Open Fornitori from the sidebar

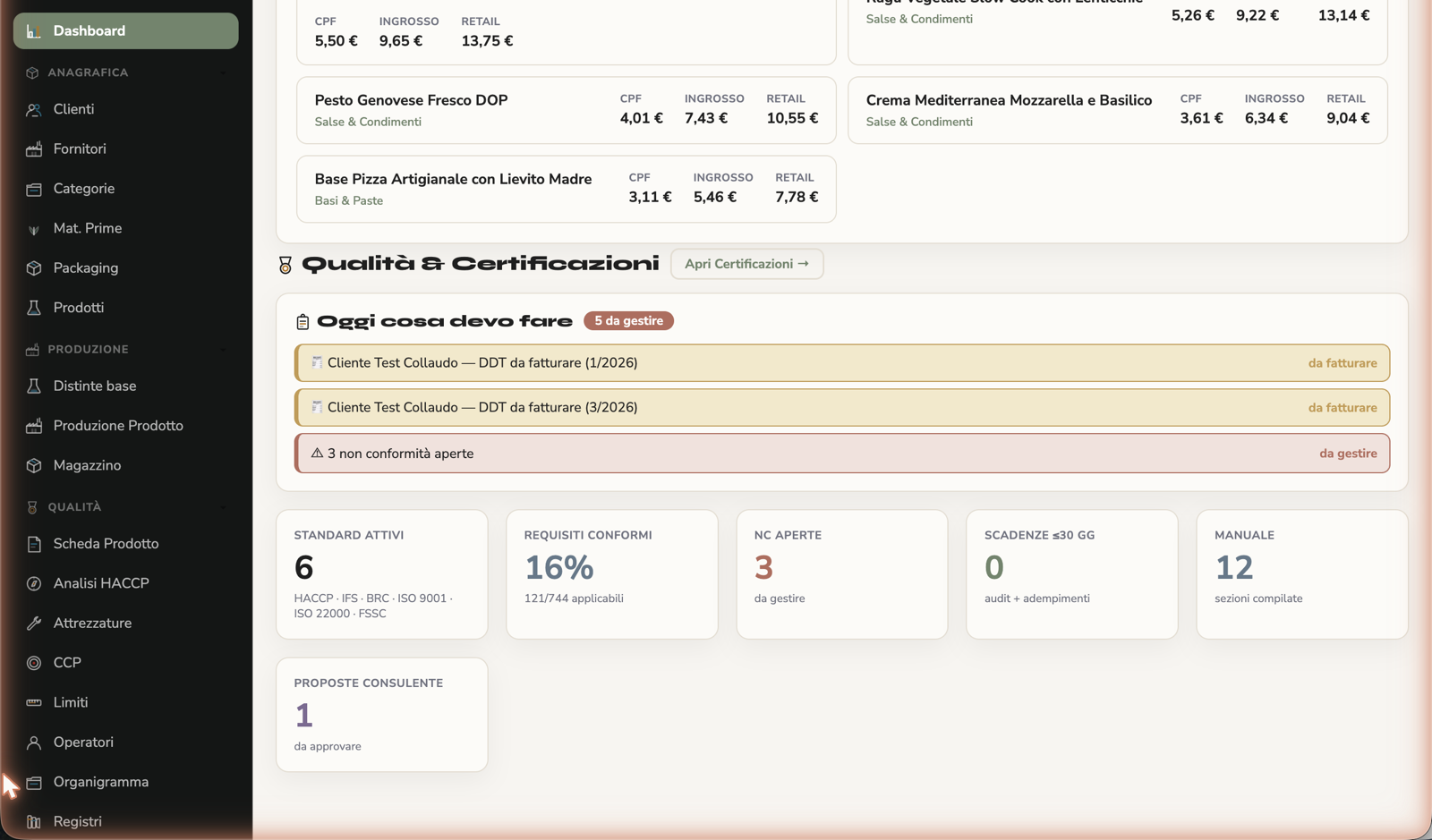[x=126, y=148]
